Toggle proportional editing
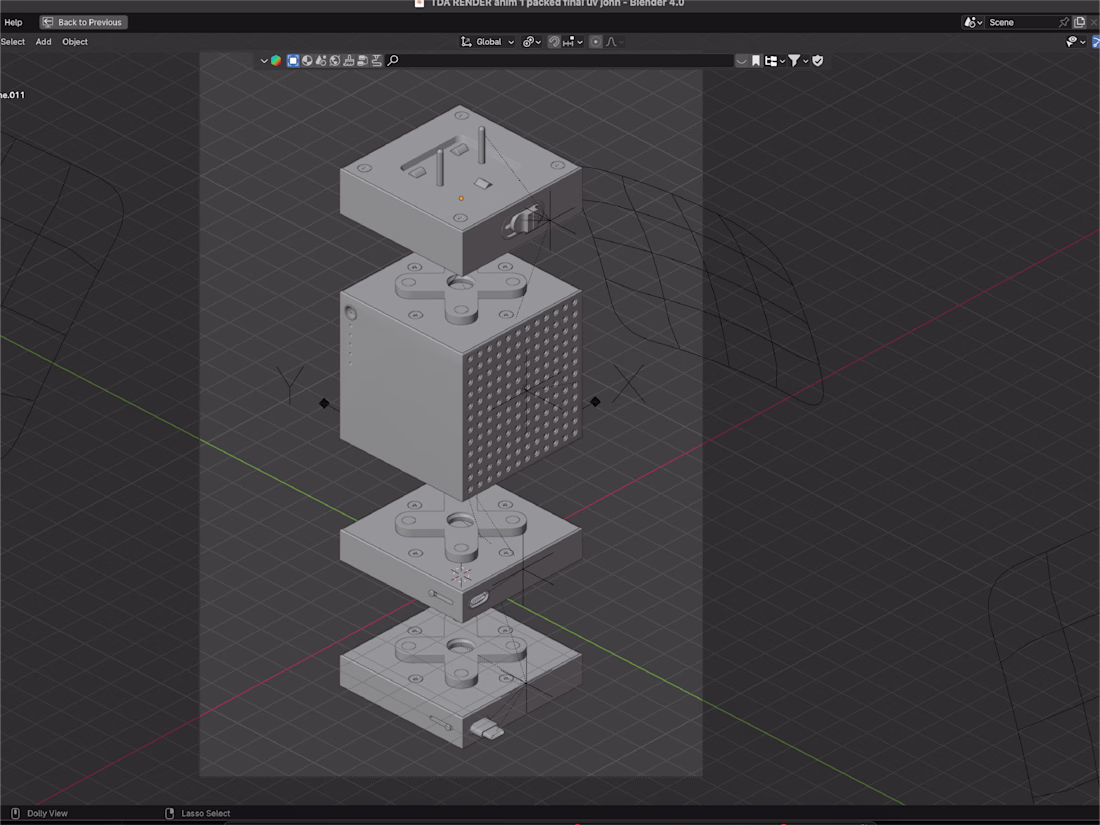This screenshot has width=1100, height=825. coord(596,42)
